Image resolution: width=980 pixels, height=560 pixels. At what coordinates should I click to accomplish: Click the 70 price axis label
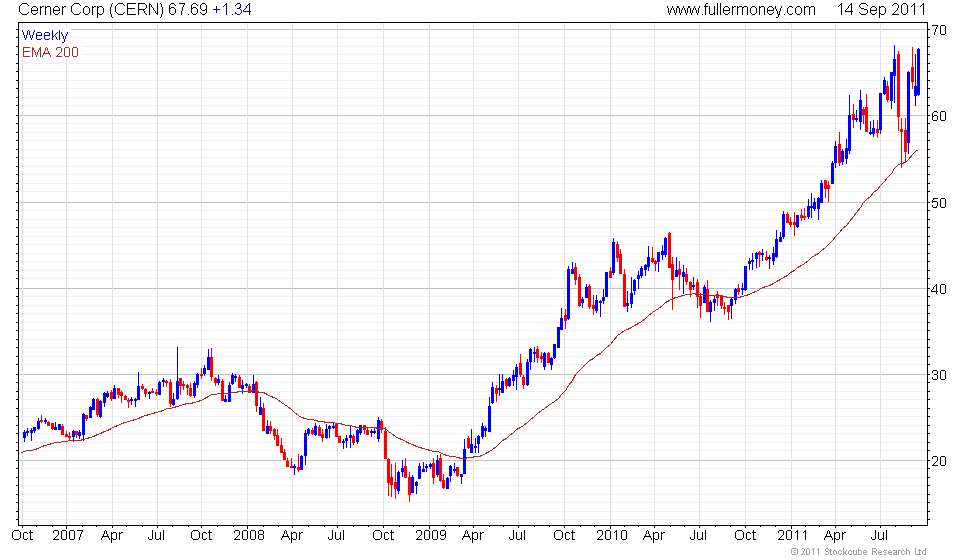coord(939,30)
